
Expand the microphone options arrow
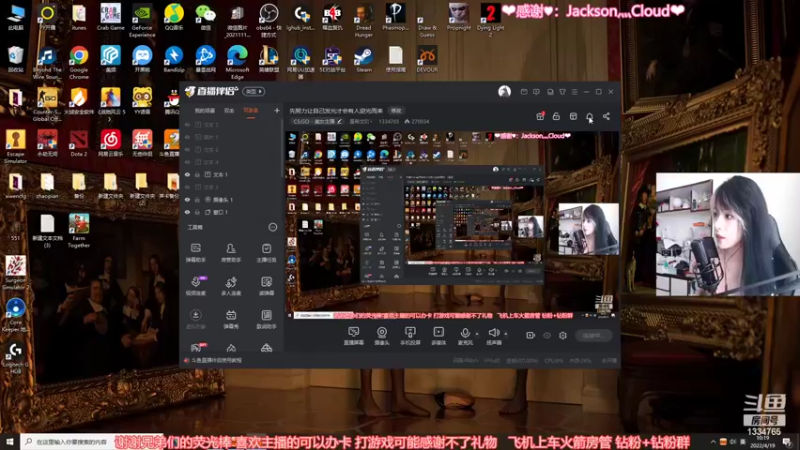pos(477,334)
